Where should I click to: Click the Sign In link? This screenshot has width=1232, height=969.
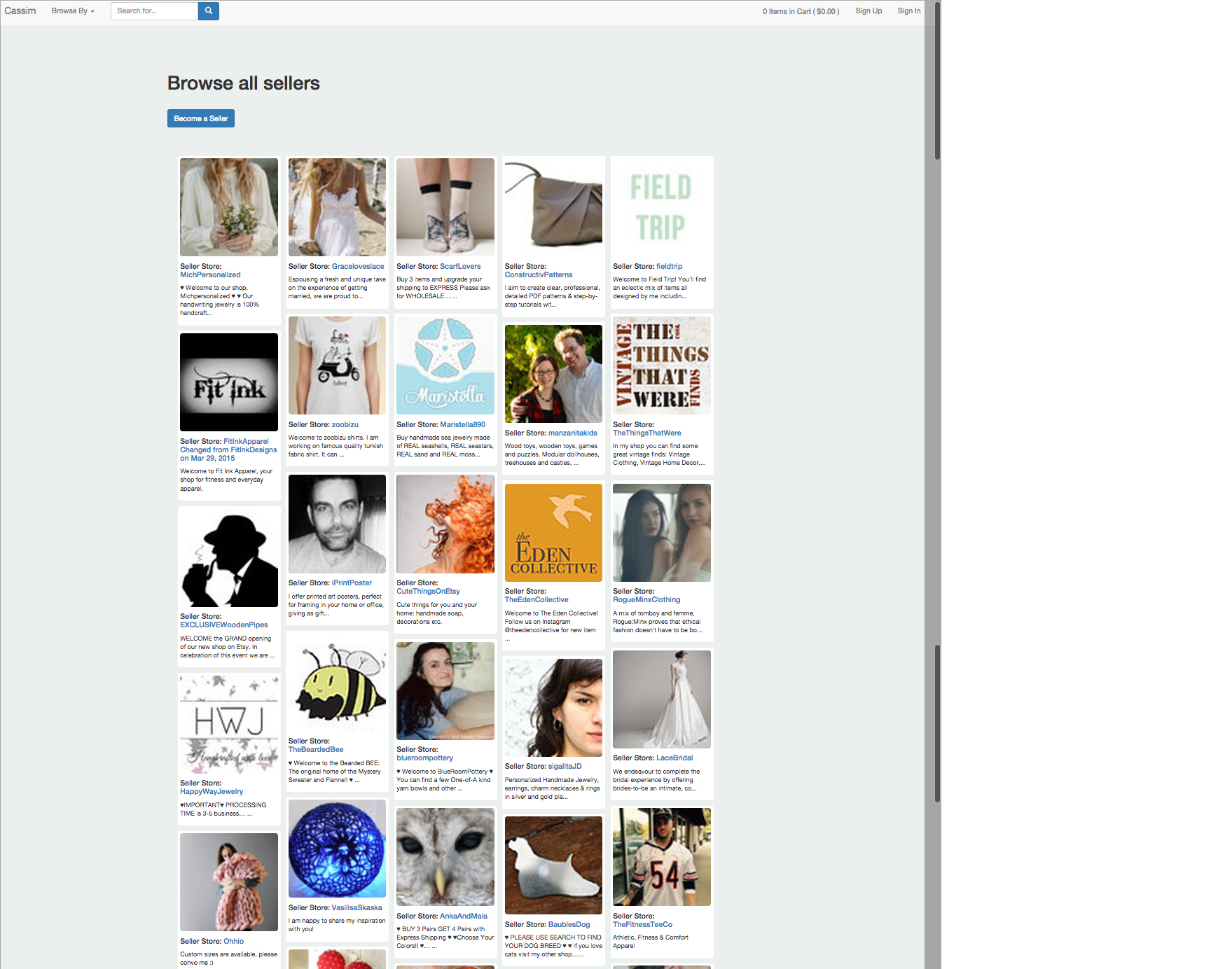[909, 11]
